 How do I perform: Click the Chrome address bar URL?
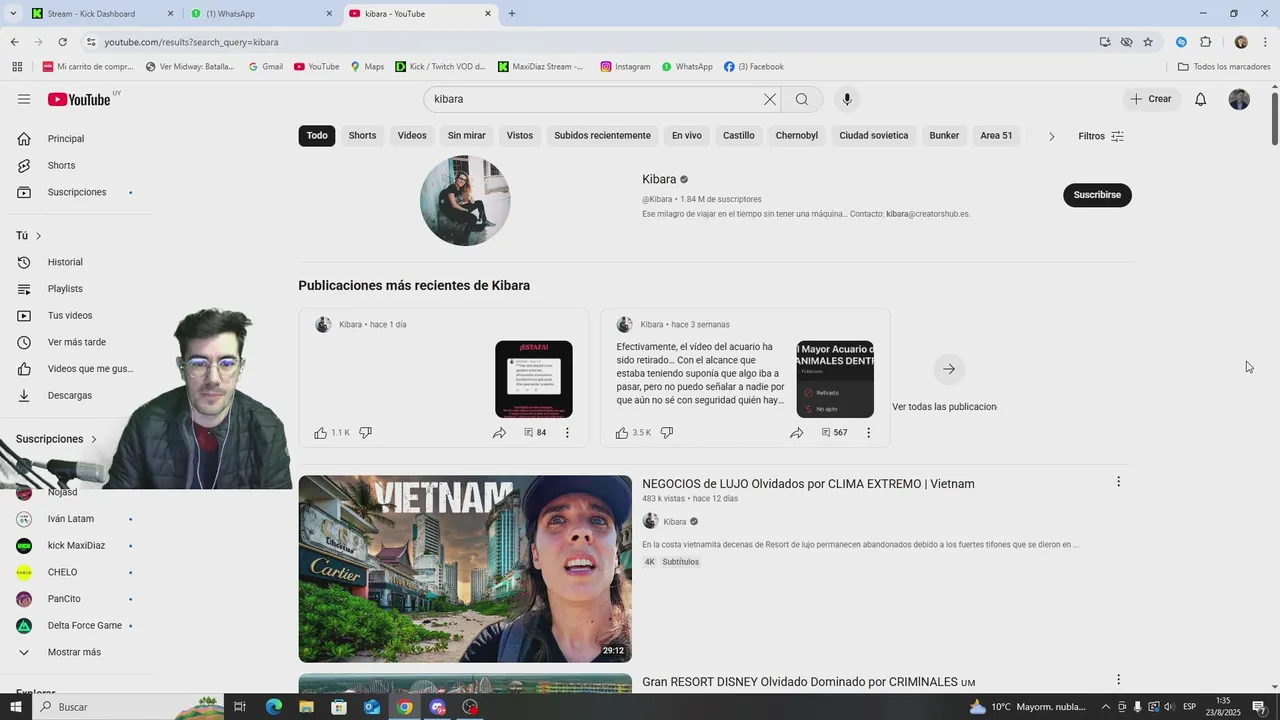click(x=191, y=42)
